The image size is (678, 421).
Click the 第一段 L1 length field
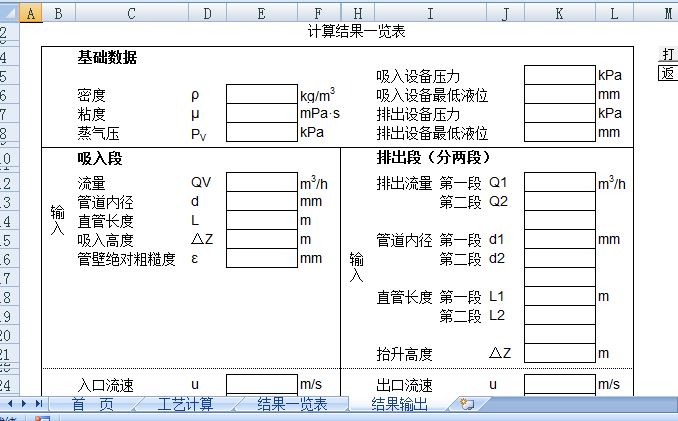560,297
